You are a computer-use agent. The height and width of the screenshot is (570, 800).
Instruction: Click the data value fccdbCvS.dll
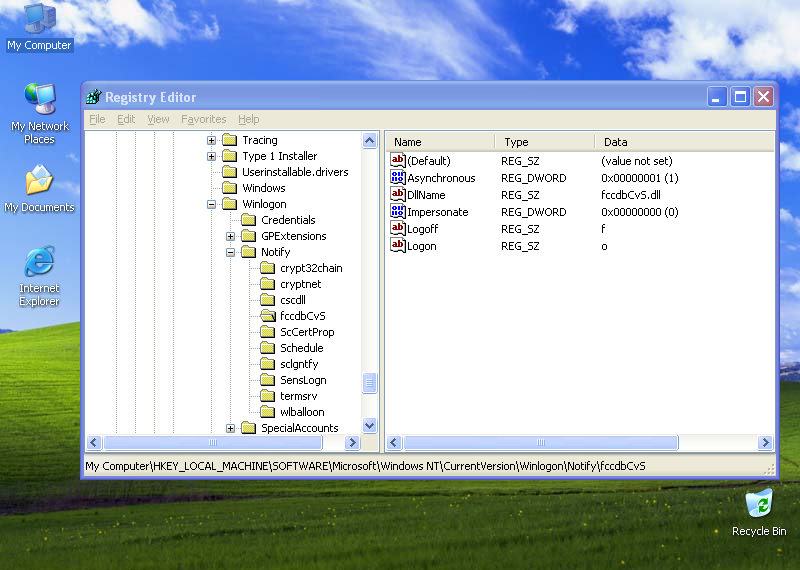tap(631, 195)
